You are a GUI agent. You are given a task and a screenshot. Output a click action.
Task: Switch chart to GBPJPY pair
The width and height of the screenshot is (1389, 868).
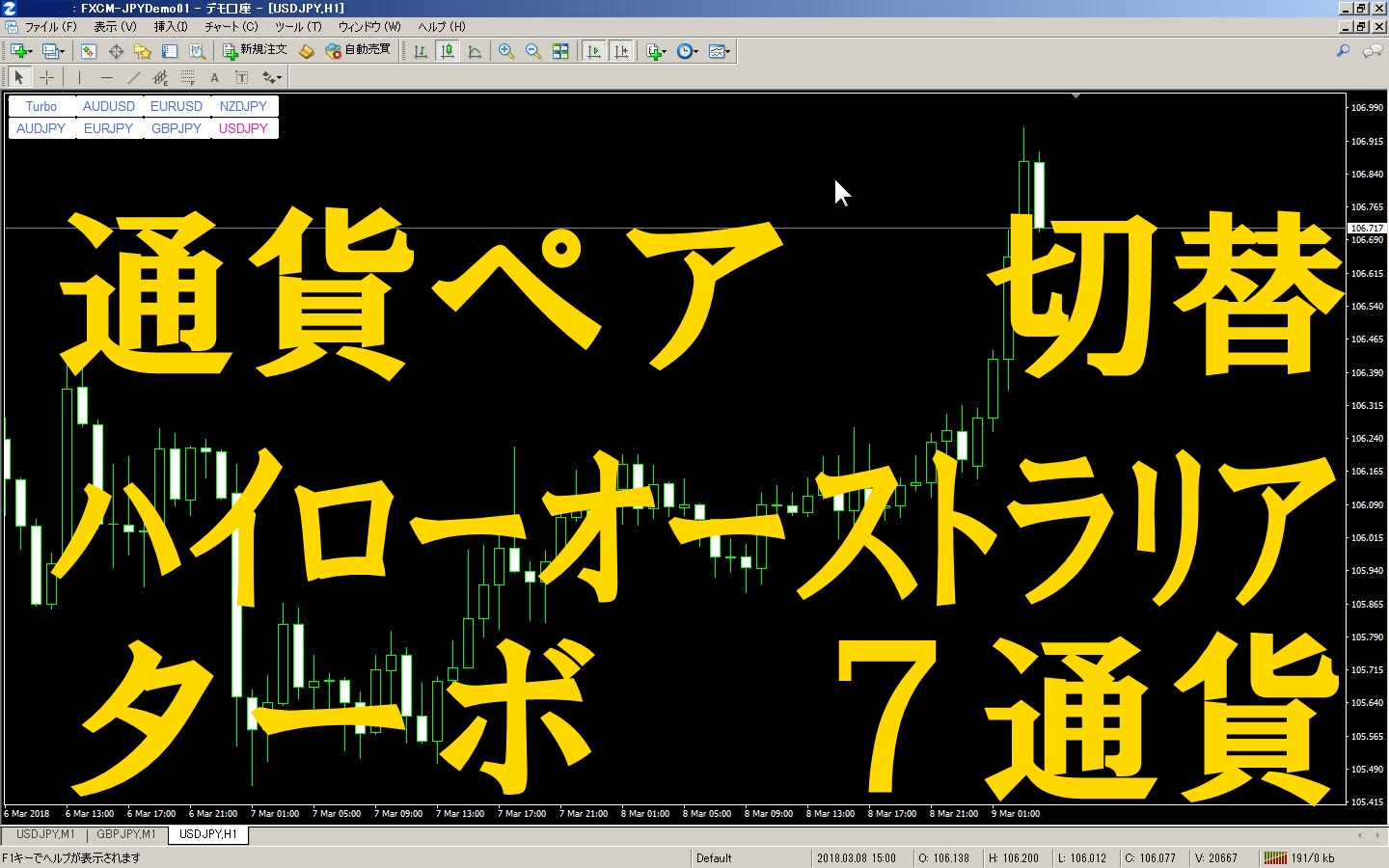tap(177, 128)
